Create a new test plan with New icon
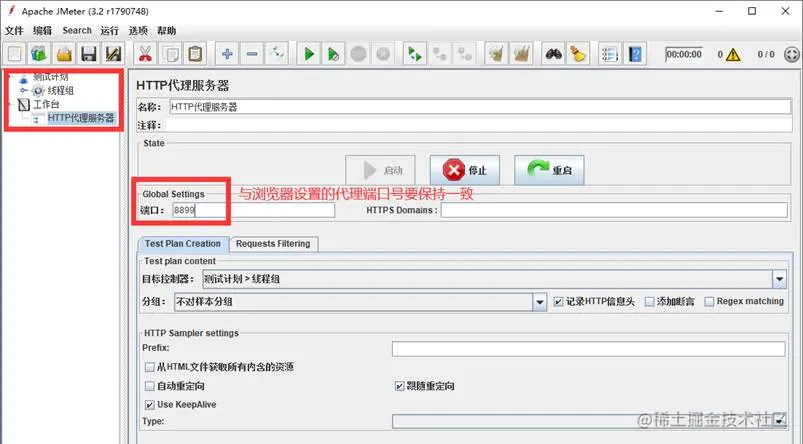This screenshot has width=803, height=444. pyautogui.click(x=14, y=54)
